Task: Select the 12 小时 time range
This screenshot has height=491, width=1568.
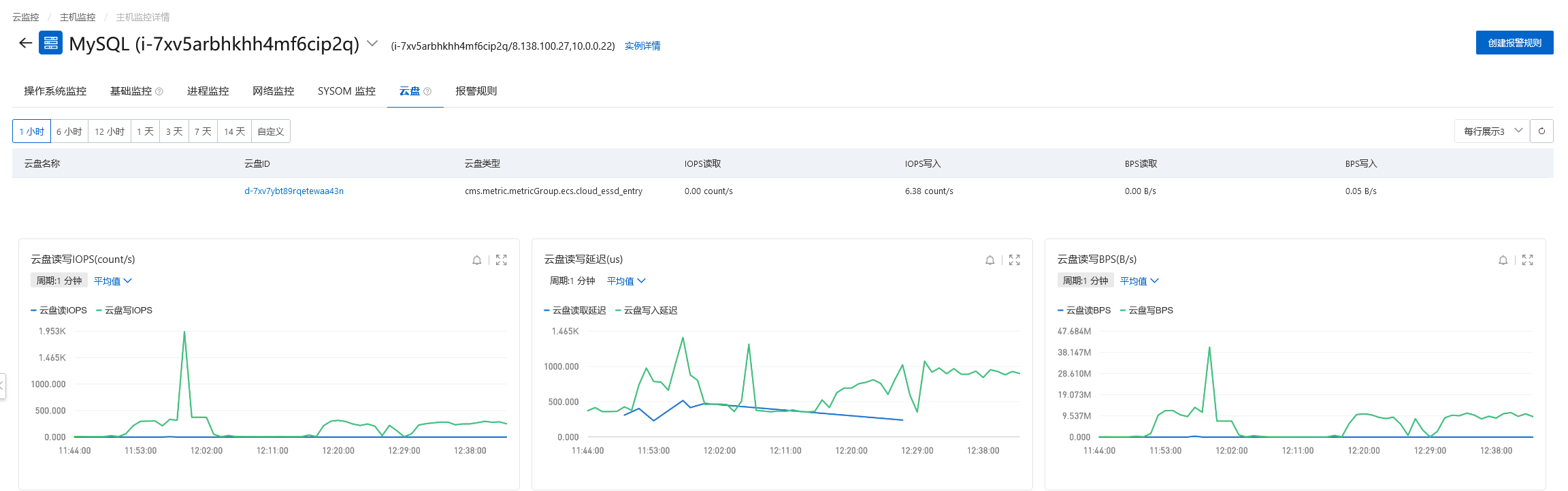Action: tap(110, 131)
